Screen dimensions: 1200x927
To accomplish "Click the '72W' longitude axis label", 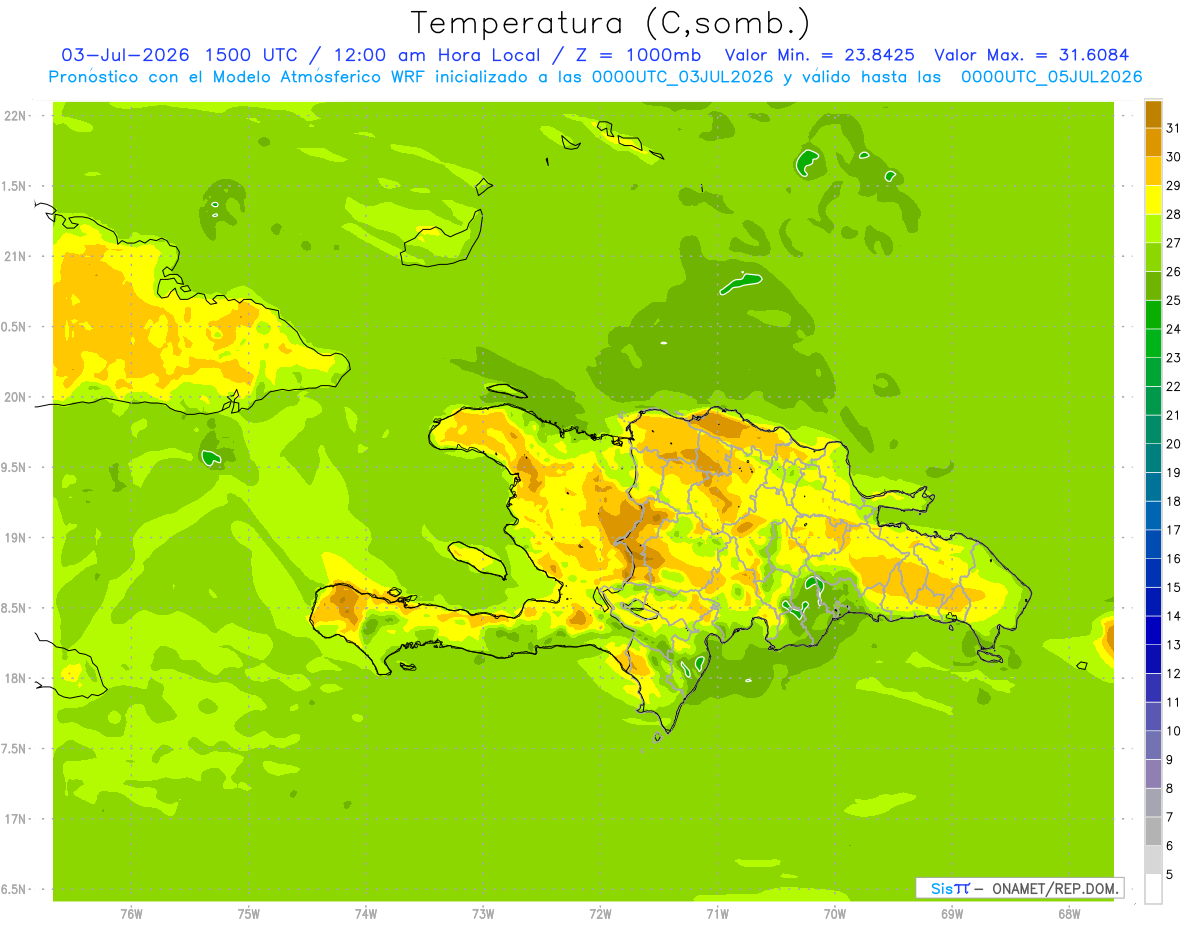I will [x=600, y=914].
